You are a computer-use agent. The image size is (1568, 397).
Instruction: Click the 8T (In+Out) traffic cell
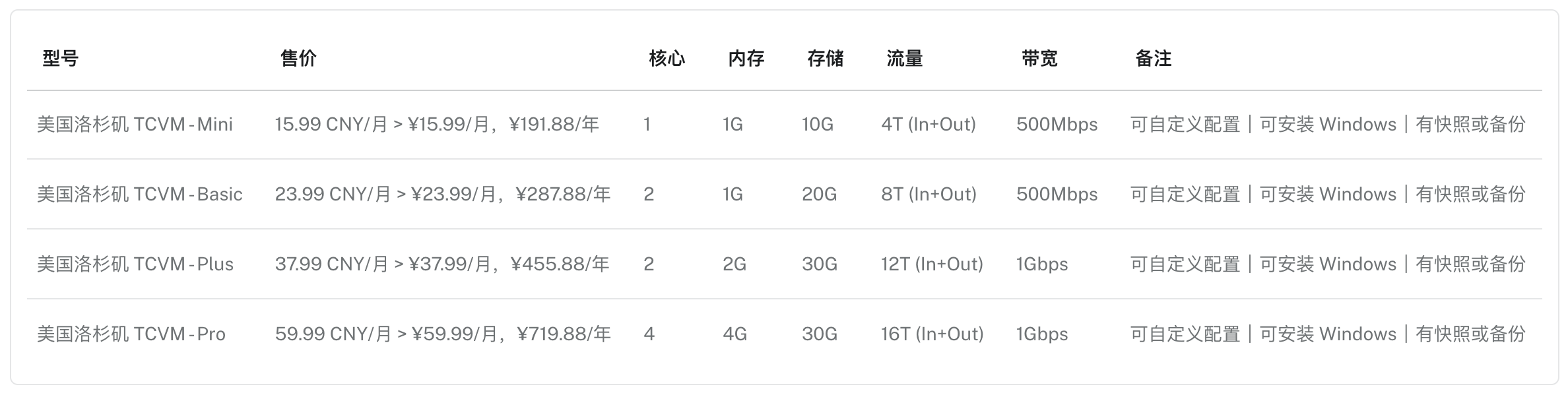[x=929, y=195]
